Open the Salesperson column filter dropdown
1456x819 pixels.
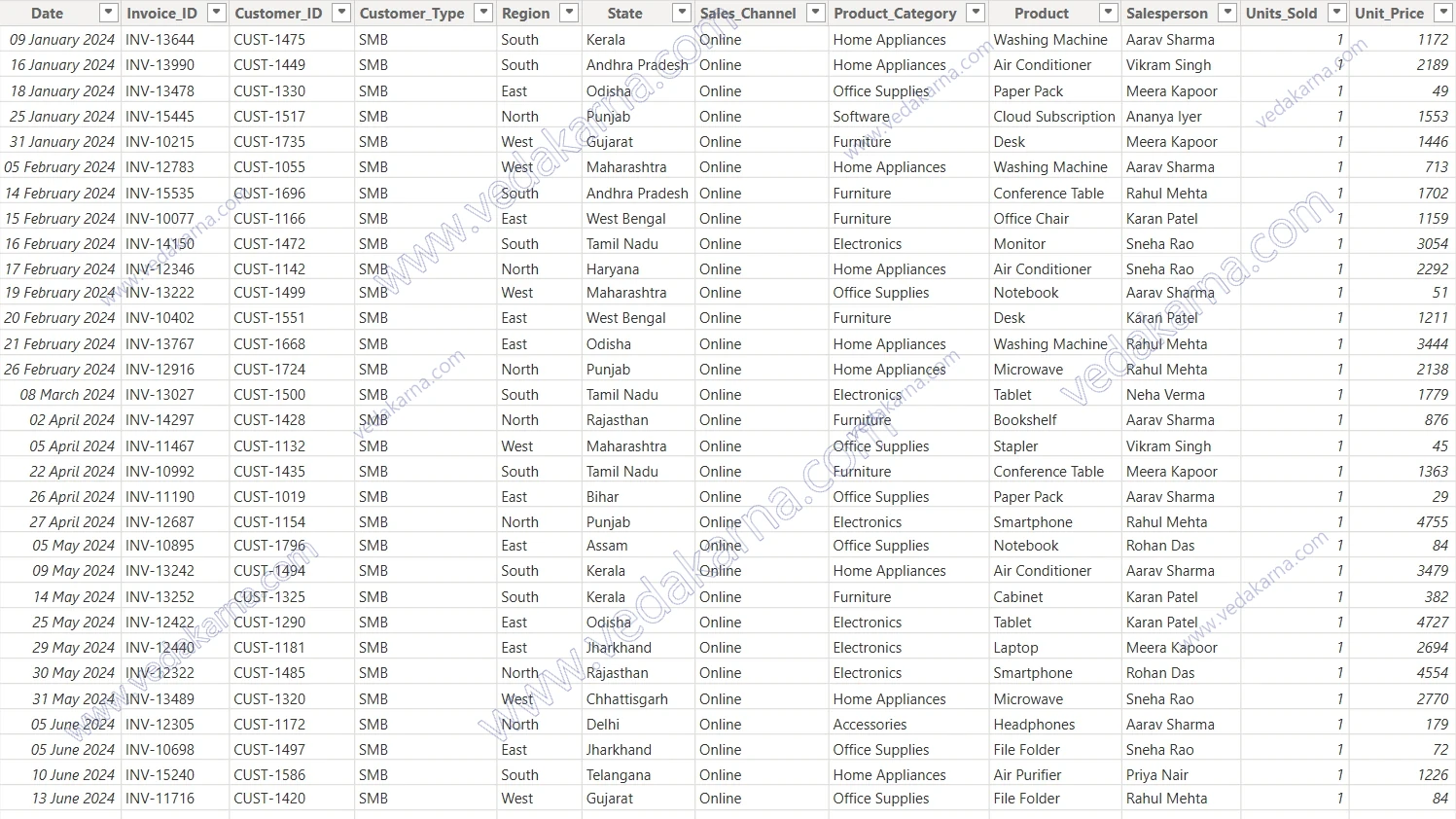point(1228,13)
